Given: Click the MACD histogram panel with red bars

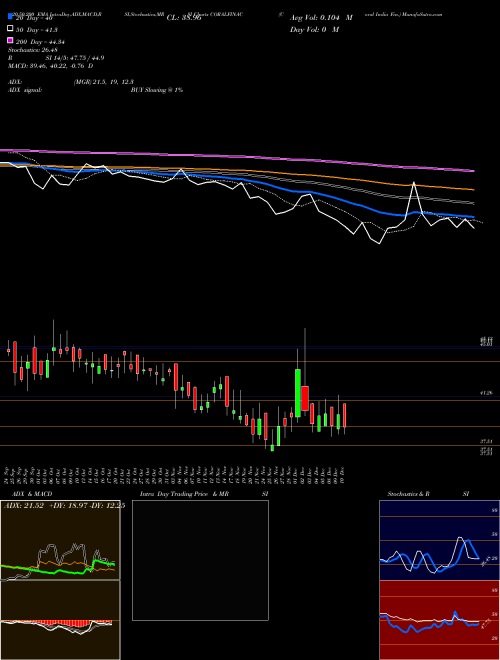Looking at the screenshot, I should click(x=60, y=620).
